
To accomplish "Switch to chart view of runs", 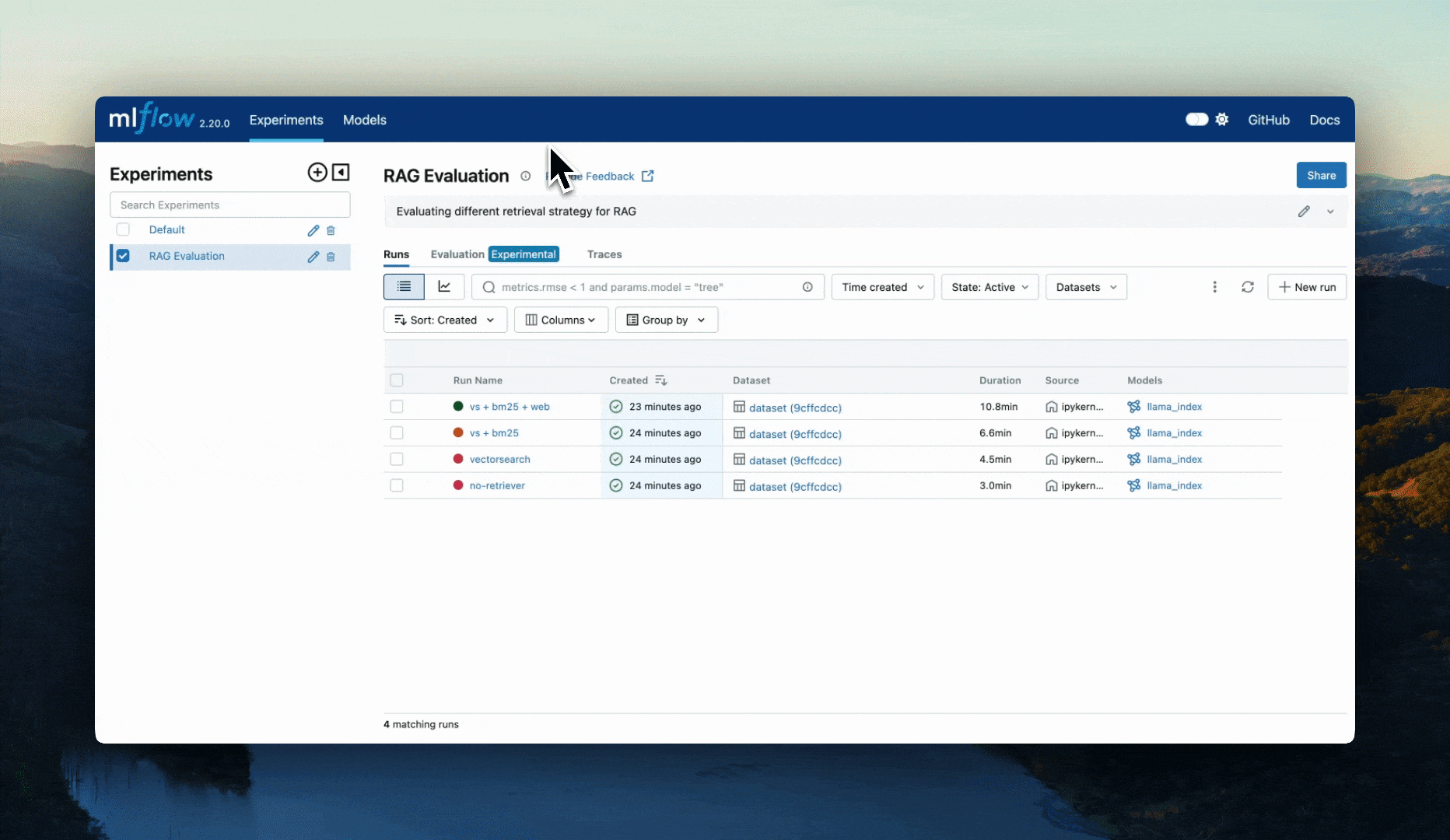I will click(444, 287).
